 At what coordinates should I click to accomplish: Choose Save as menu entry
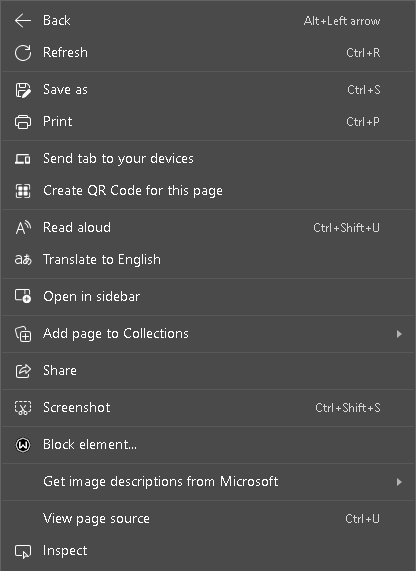tap(208, 90)
